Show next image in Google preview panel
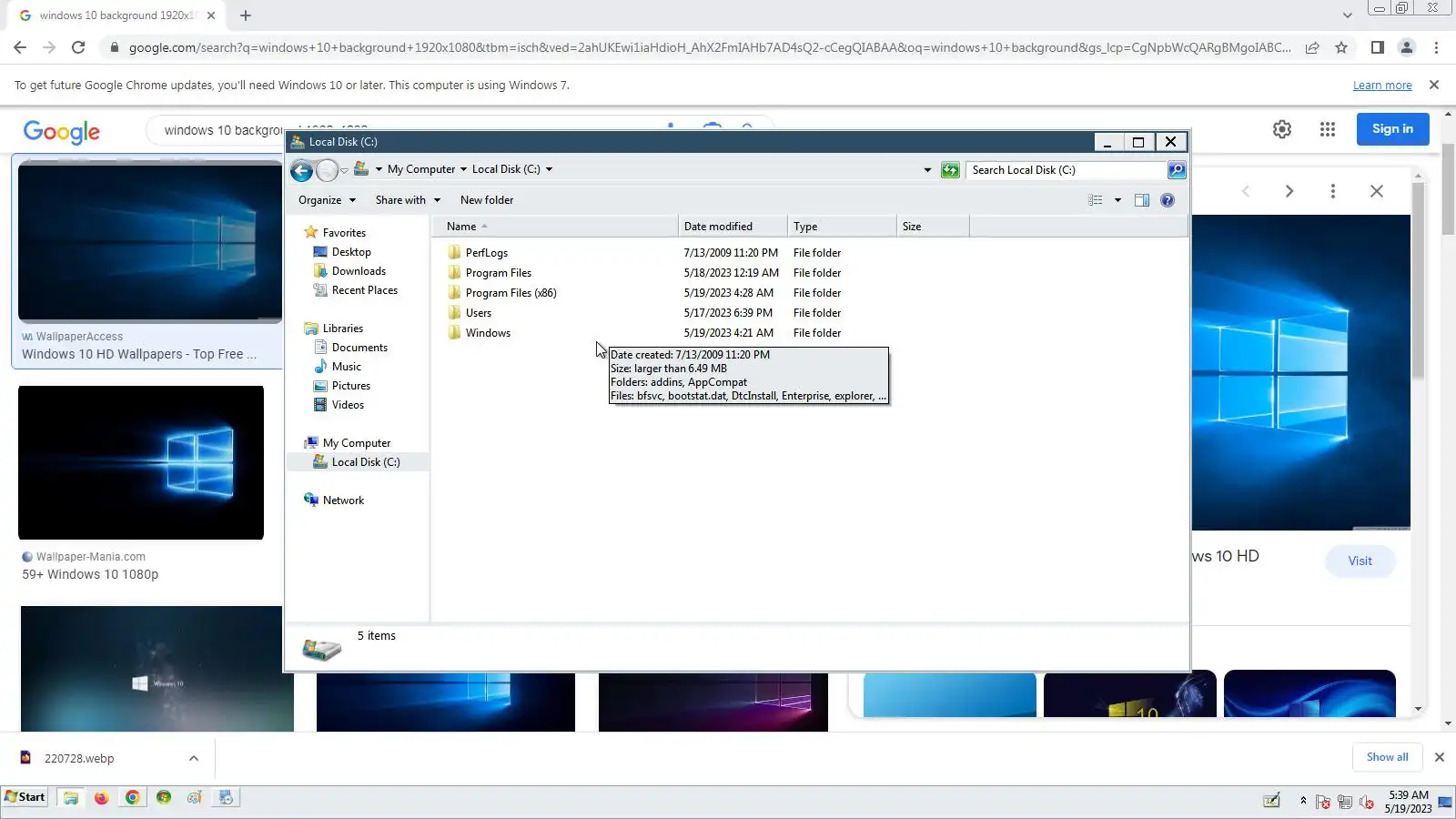This screenshot has height=819, width=1456. 1289,191
